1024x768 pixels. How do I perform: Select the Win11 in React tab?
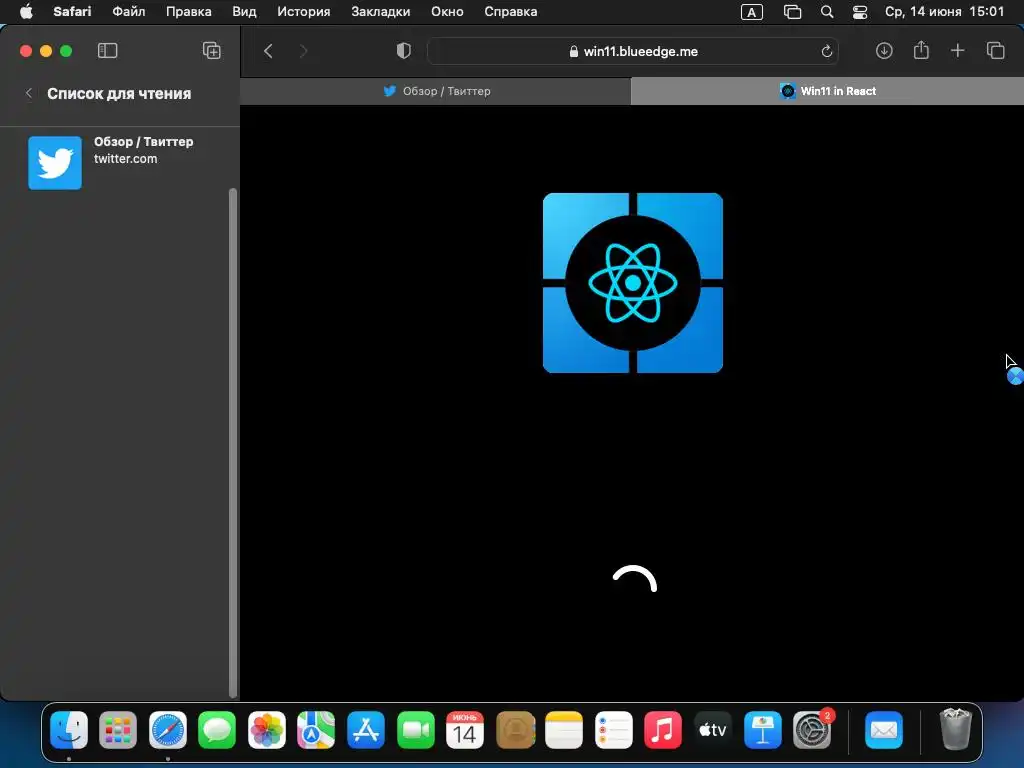[x=827, y=91]
